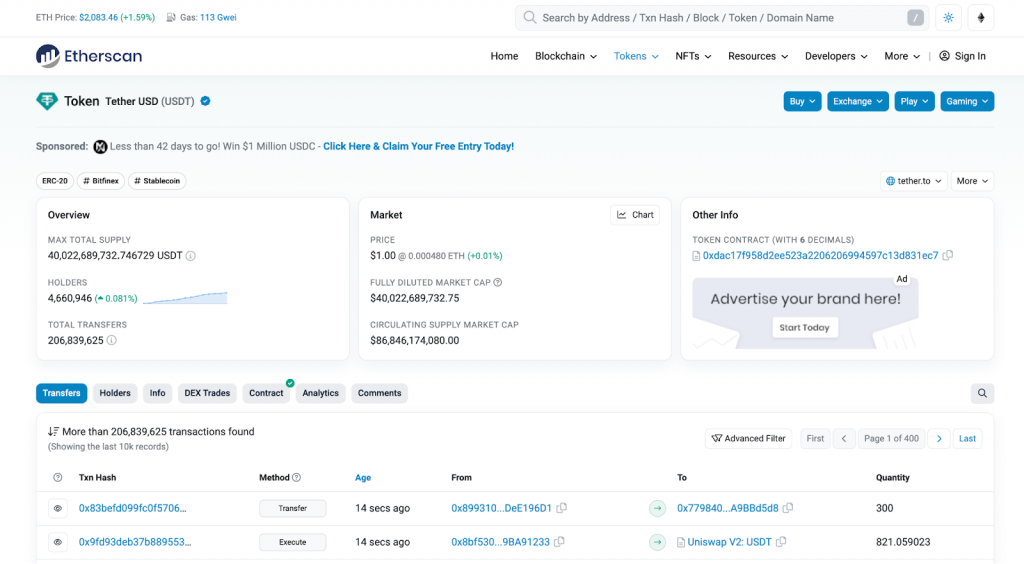The image size is (1024, 564).
Task: Select the Transfers tab
Action: pyautogui.click(x=61, y=393)
